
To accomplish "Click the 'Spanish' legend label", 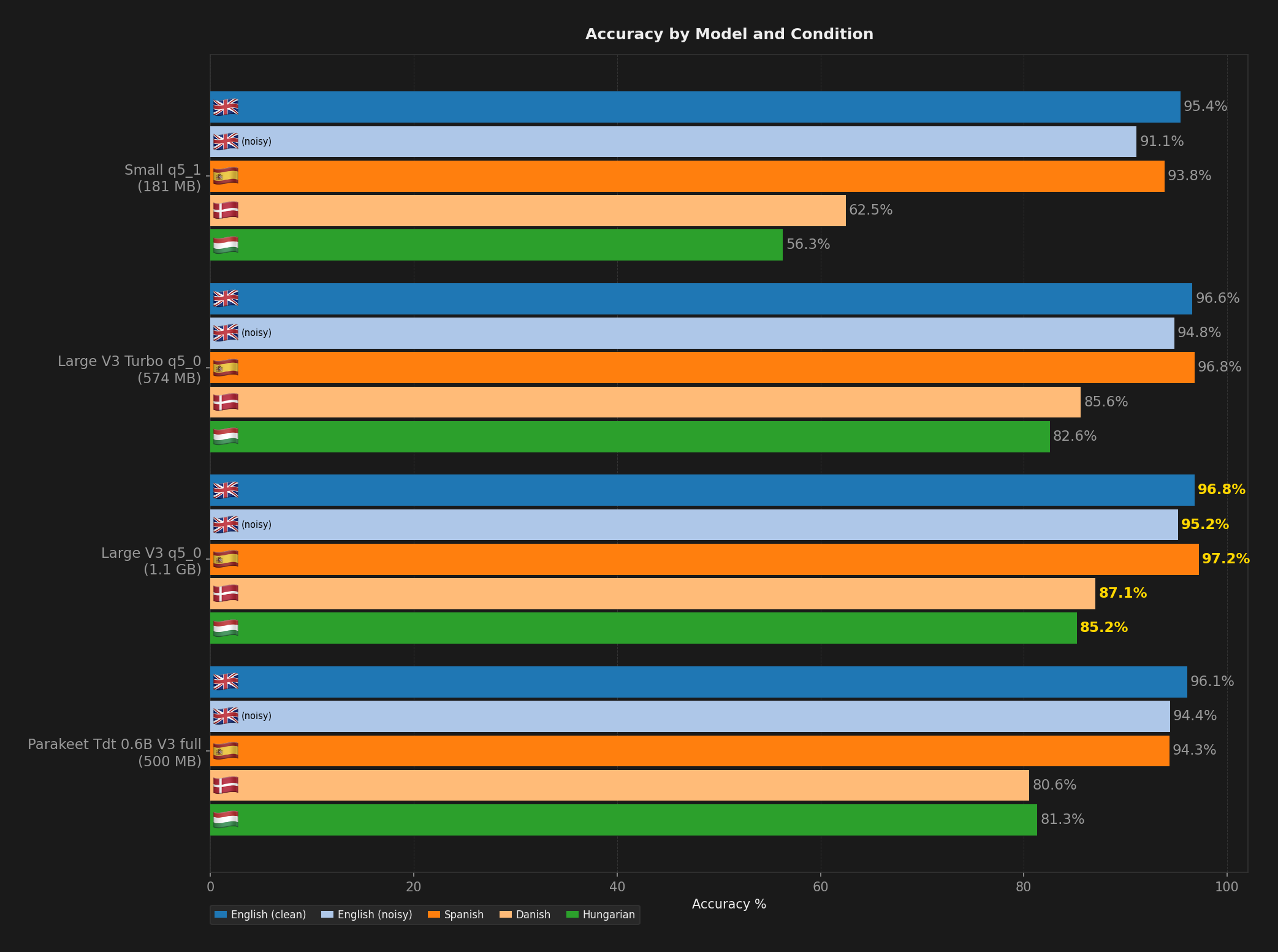I will coord(464,915).
